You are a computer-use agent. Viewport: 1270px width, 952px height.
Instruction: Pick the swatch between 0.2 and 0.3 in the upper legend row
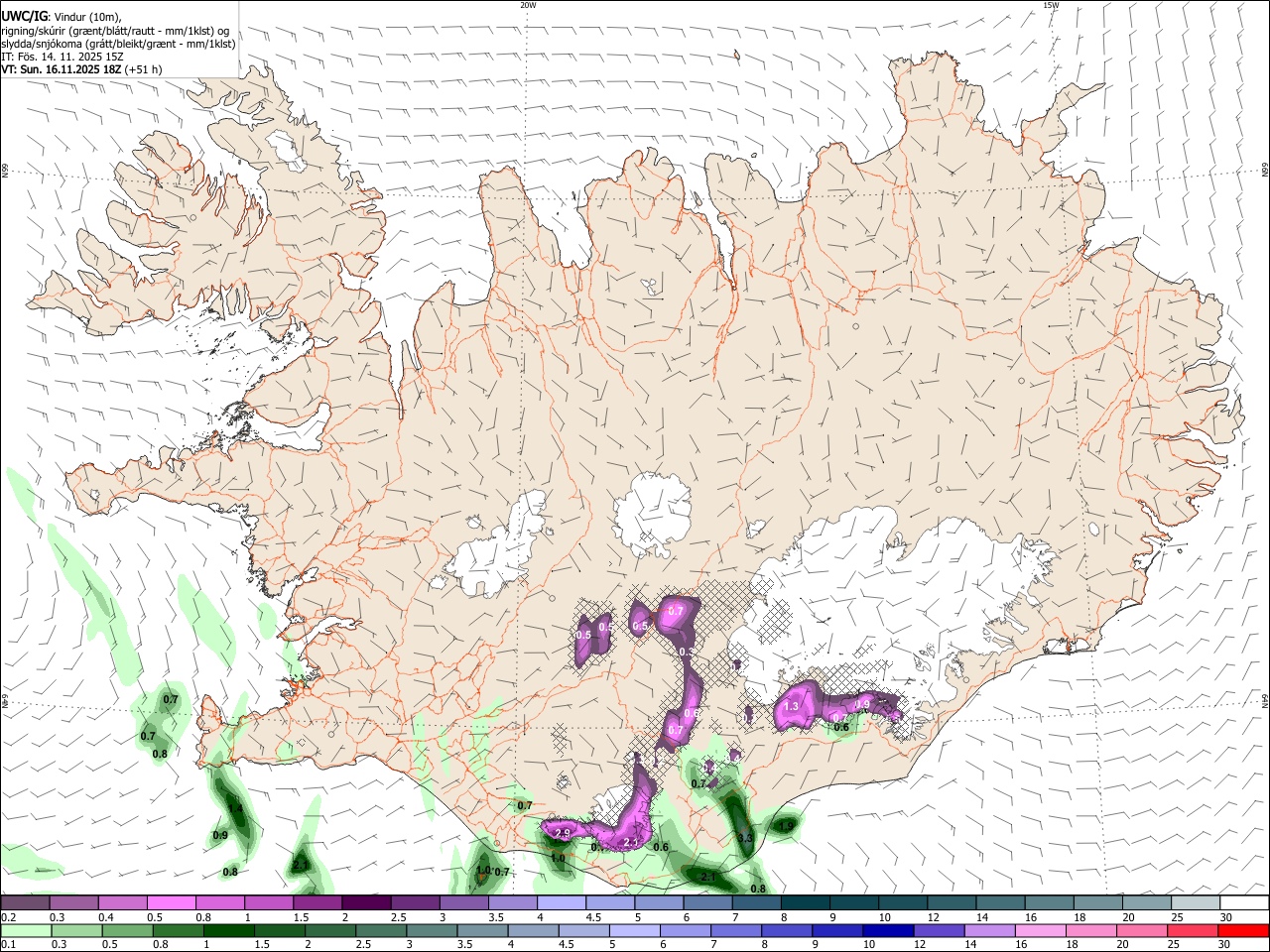click(x=25, y=903)
